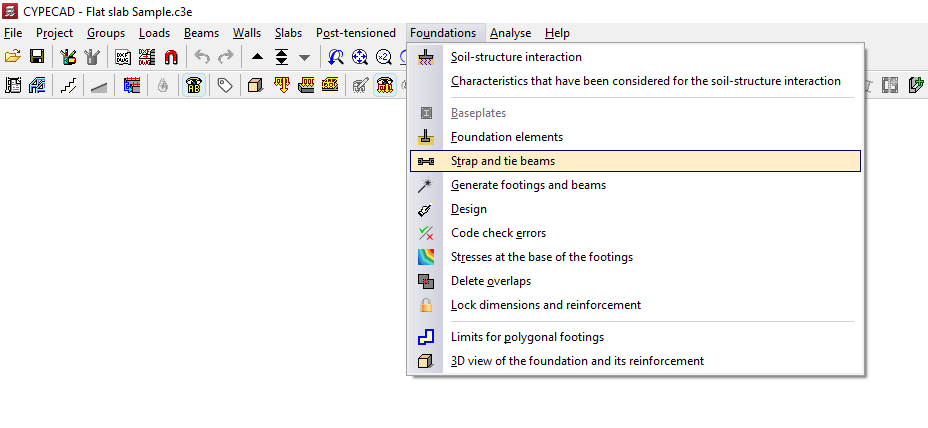
Task: Open 3D view of the foundation and reinforcement
Action: click(x=635, y=361)
